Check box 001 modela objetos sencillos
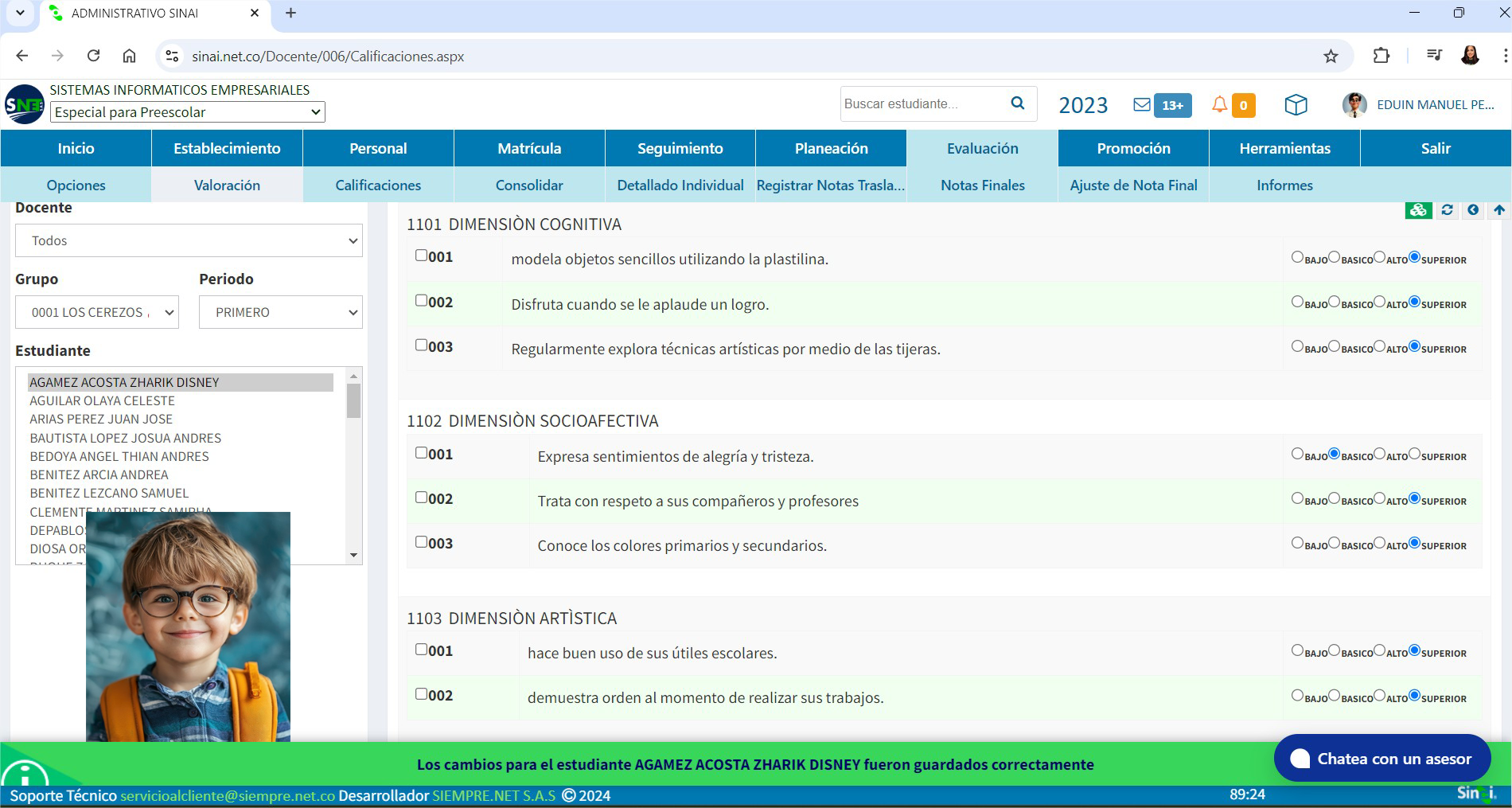 pos(421,256)
